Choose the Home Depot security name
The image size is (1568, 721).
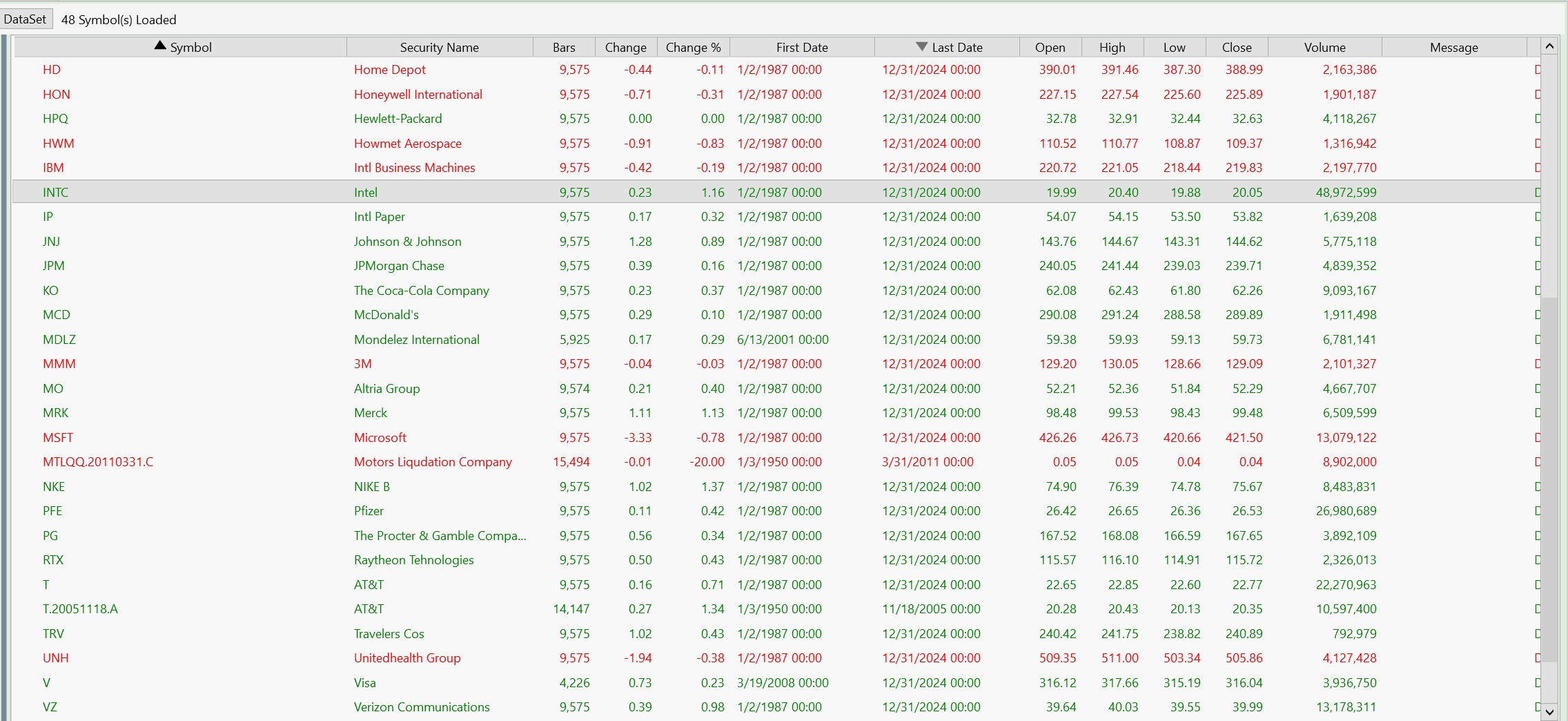390,70
